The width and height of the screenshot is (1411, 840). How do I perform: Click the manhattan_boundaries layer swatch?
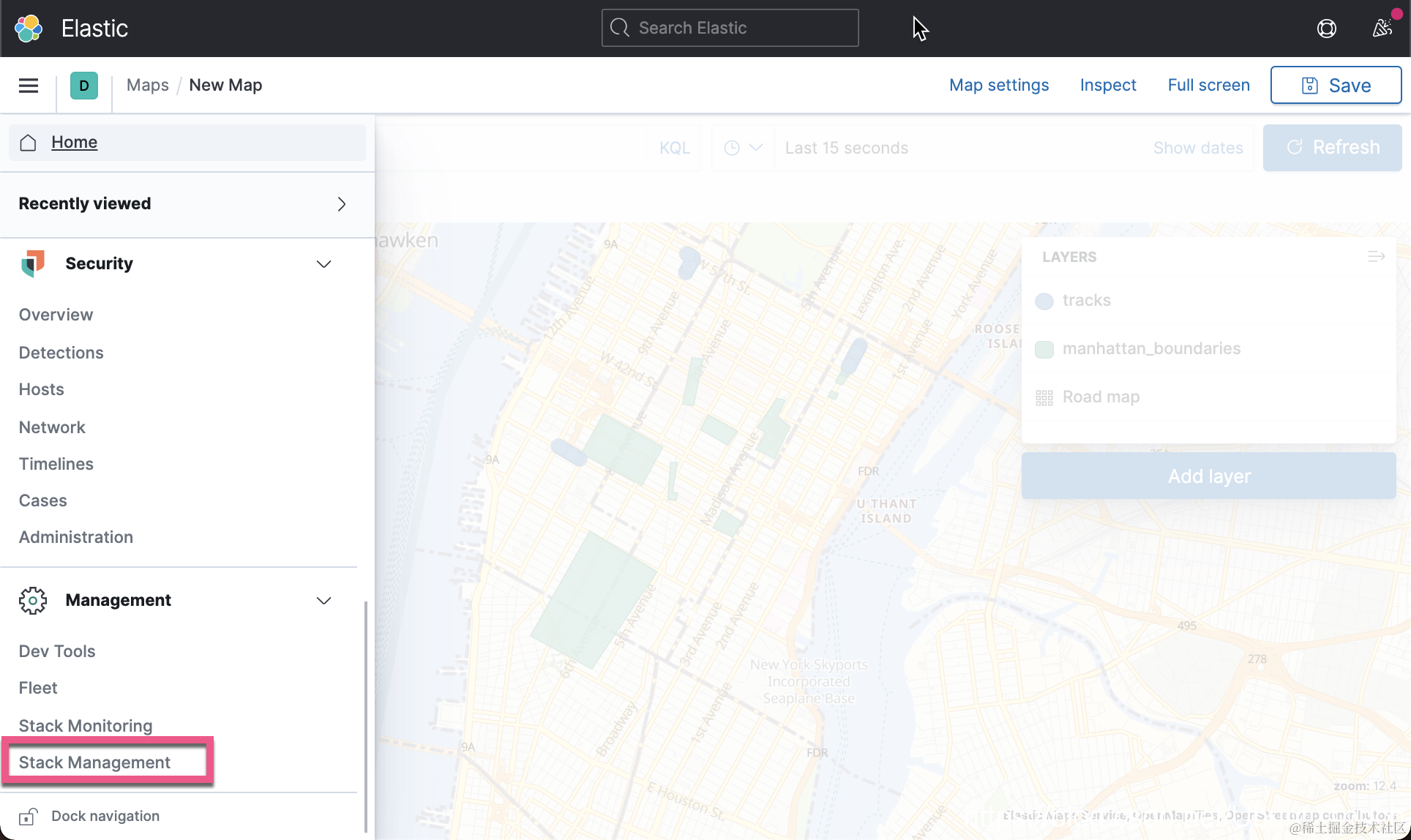[1044, 349]
